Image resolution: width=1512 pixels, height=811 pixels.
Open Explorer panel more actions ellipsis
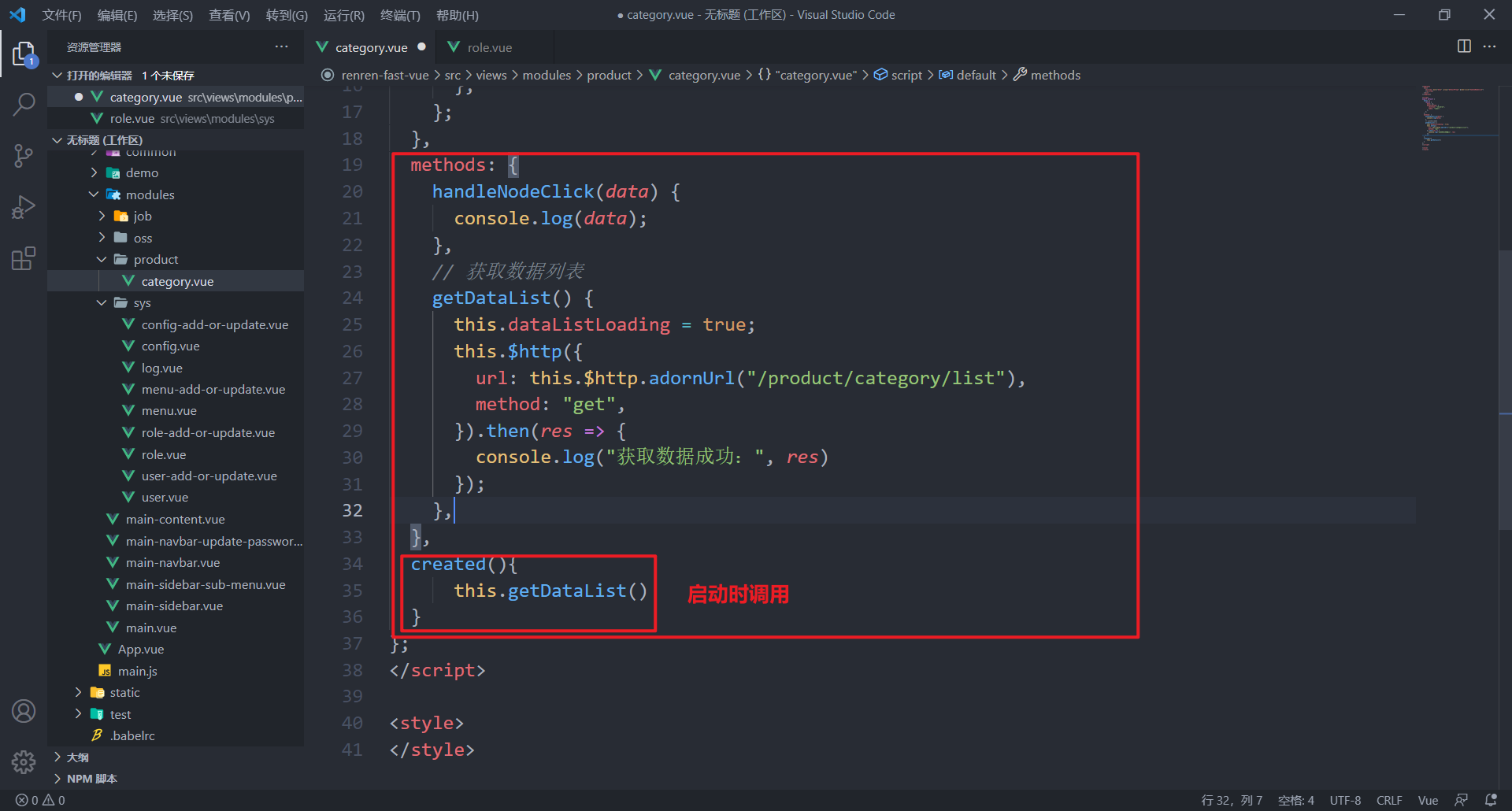point(281,47)
